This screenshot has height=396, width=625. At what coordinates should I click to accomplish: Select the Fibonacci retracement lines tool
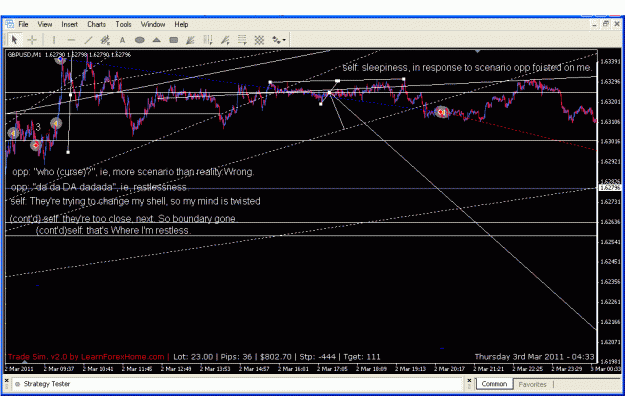click(x=242, y=40)
